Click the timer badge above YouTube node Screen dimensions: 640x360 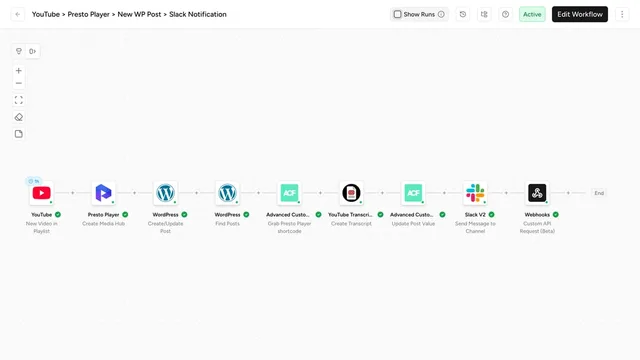[x=34, y=181]
